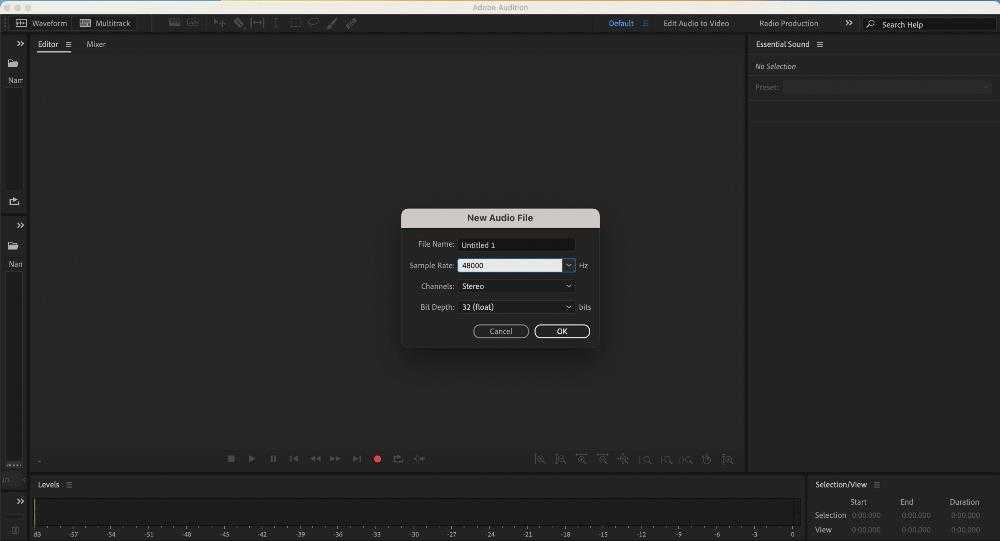Image resolution: width=1000 pixels, height=541 pixels.
Task: Click the Pause transport button
Action: click(x=273, y=459)
